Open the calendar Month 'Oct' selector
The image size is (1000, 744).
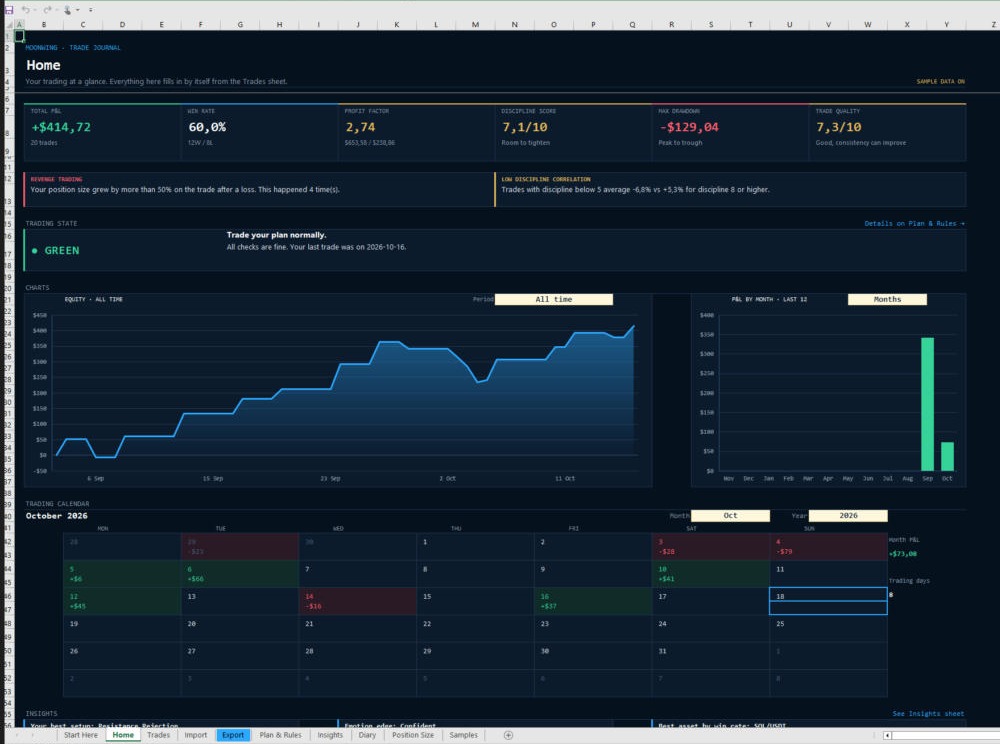tap(730, 515)
